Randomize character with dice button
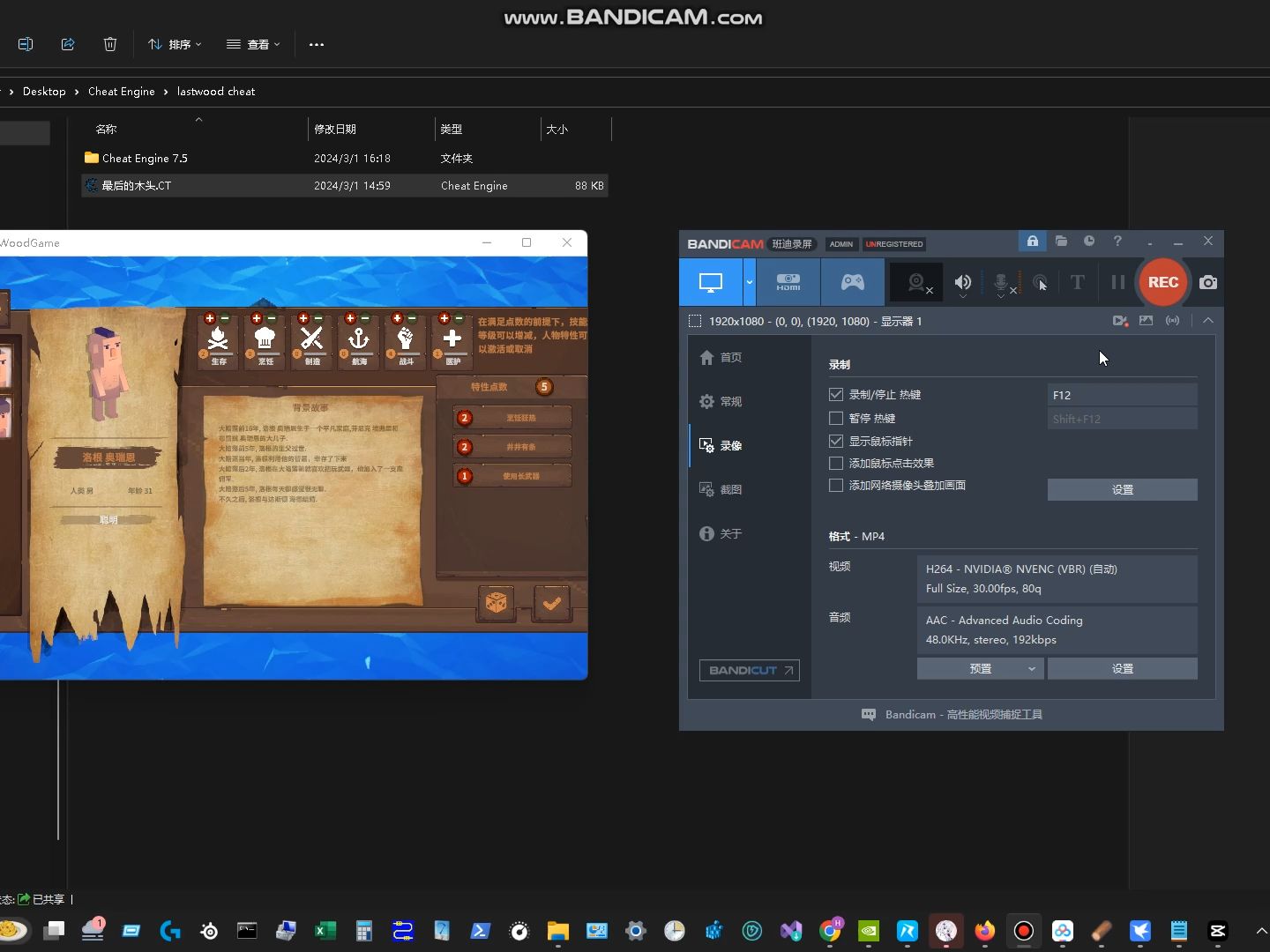Viewport: 1270px width, 952px height. [x=497, y=603]
